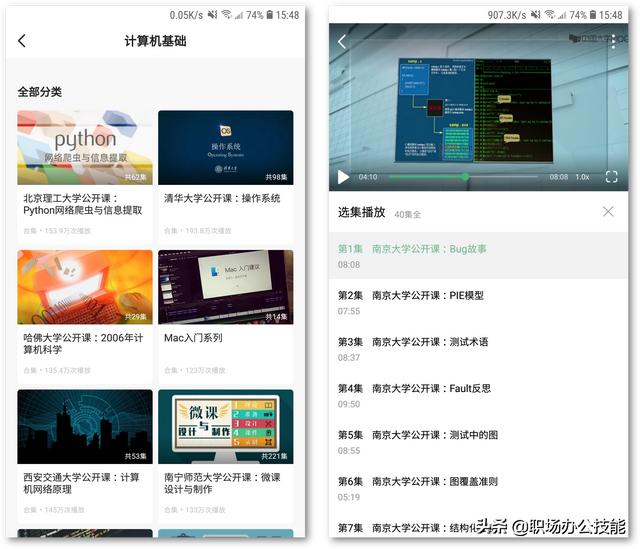Tap the 09:50 duration under 第4集
The width and height of the screenshot is (640, 549).
[349, 404]
